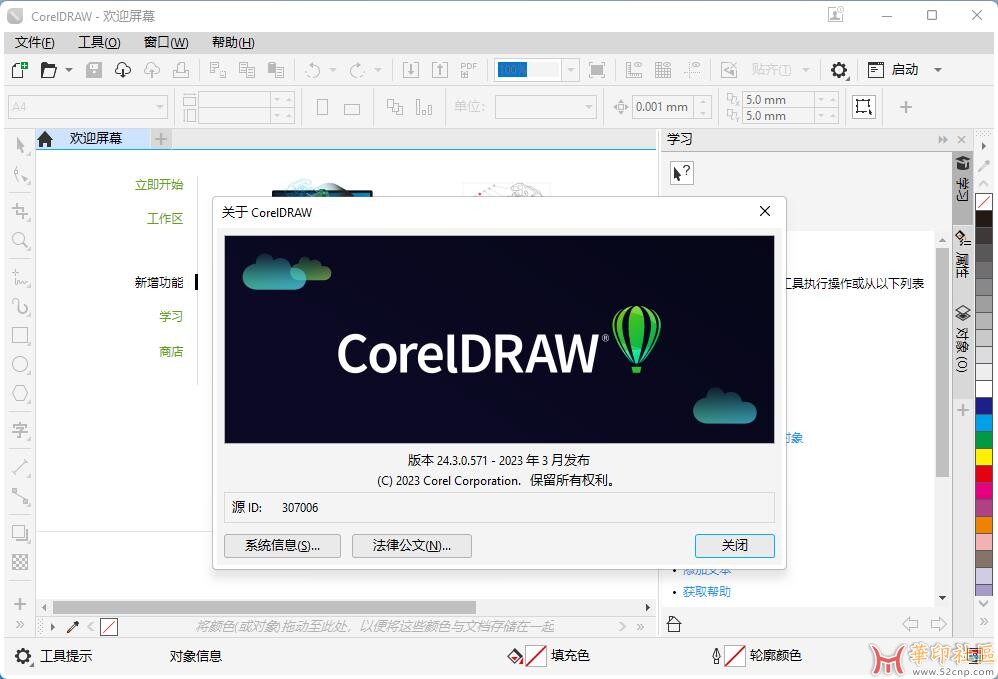Expand the toolbox overflow chevron
The image size is (998, 679).
coord(20,624)
